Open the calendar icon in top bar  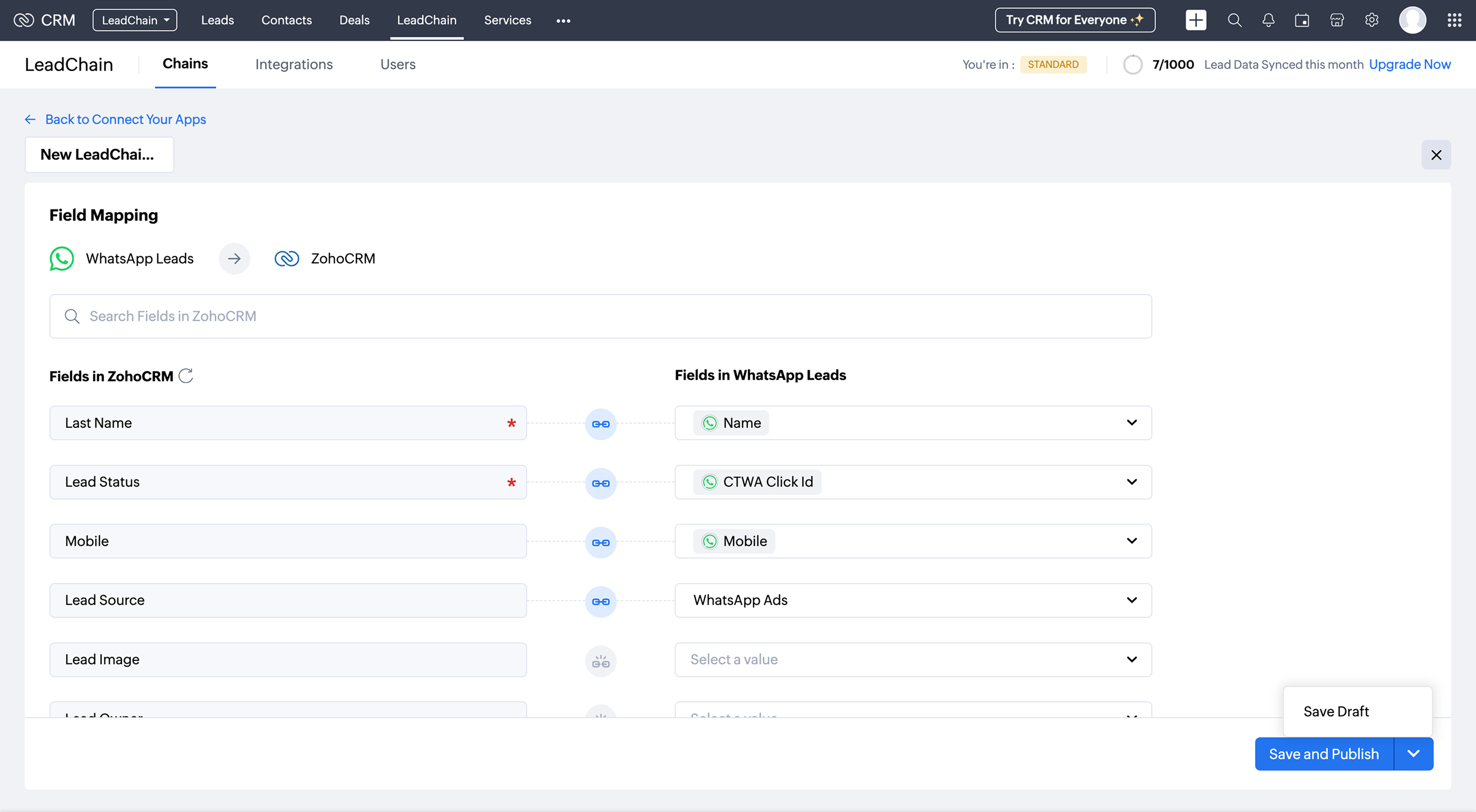[x=1302, y=20]
